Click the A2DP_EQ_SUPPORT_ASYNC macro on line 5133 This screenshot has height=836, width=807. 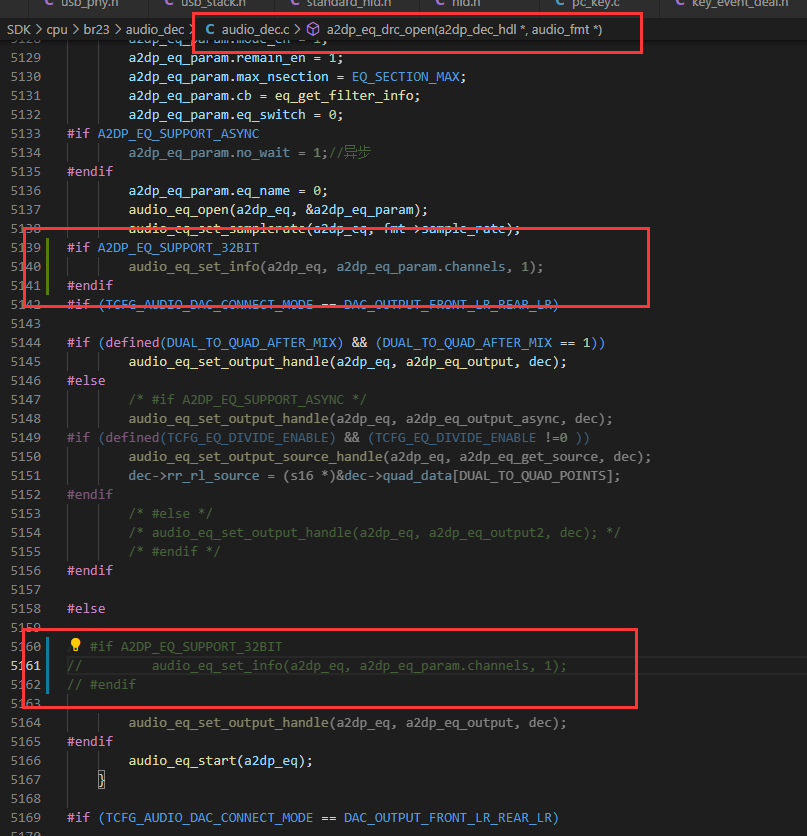click(x=178, y=133)
